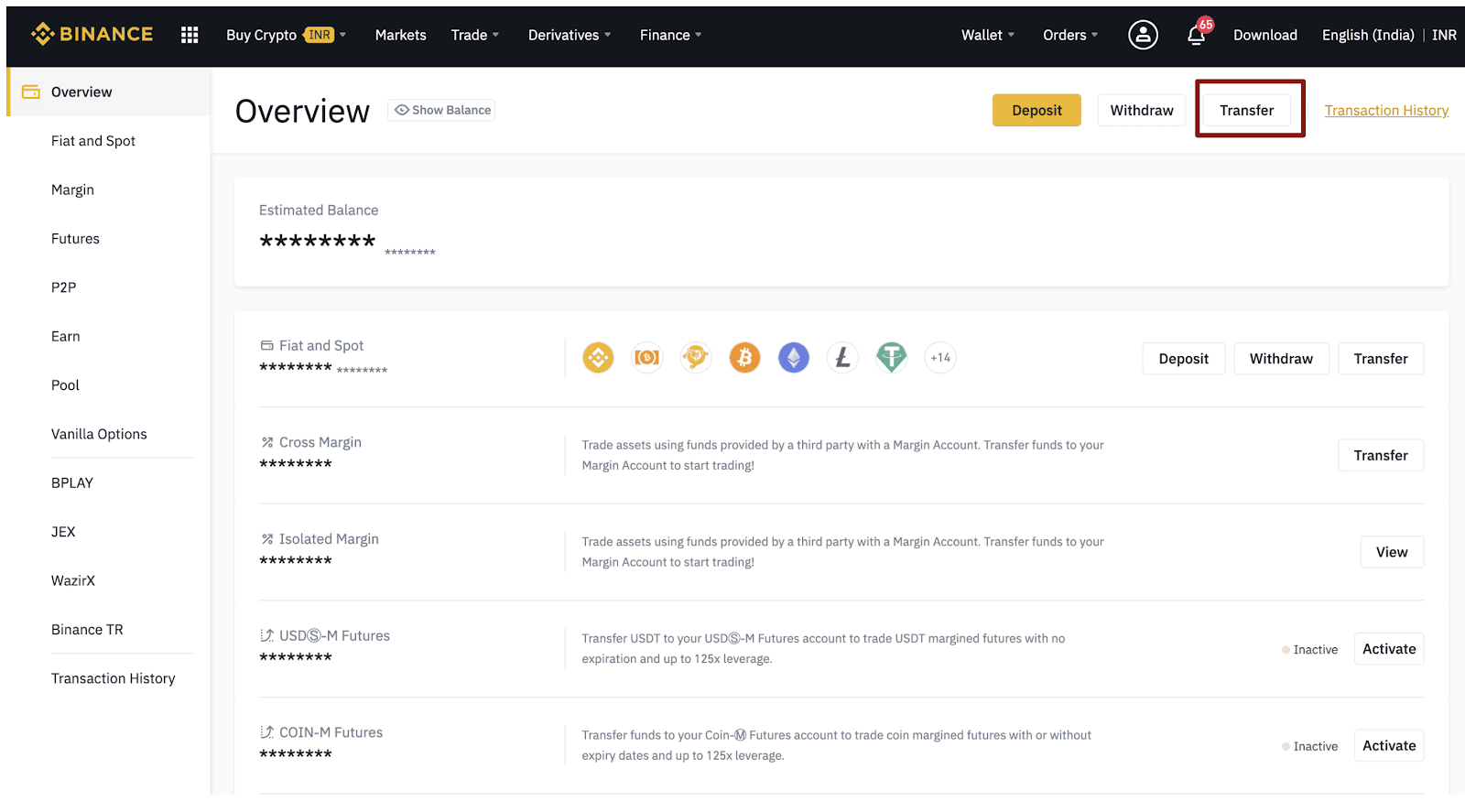
Task: Click the USDⓈ-M Futures row icon
Action: tap(267, 635)
